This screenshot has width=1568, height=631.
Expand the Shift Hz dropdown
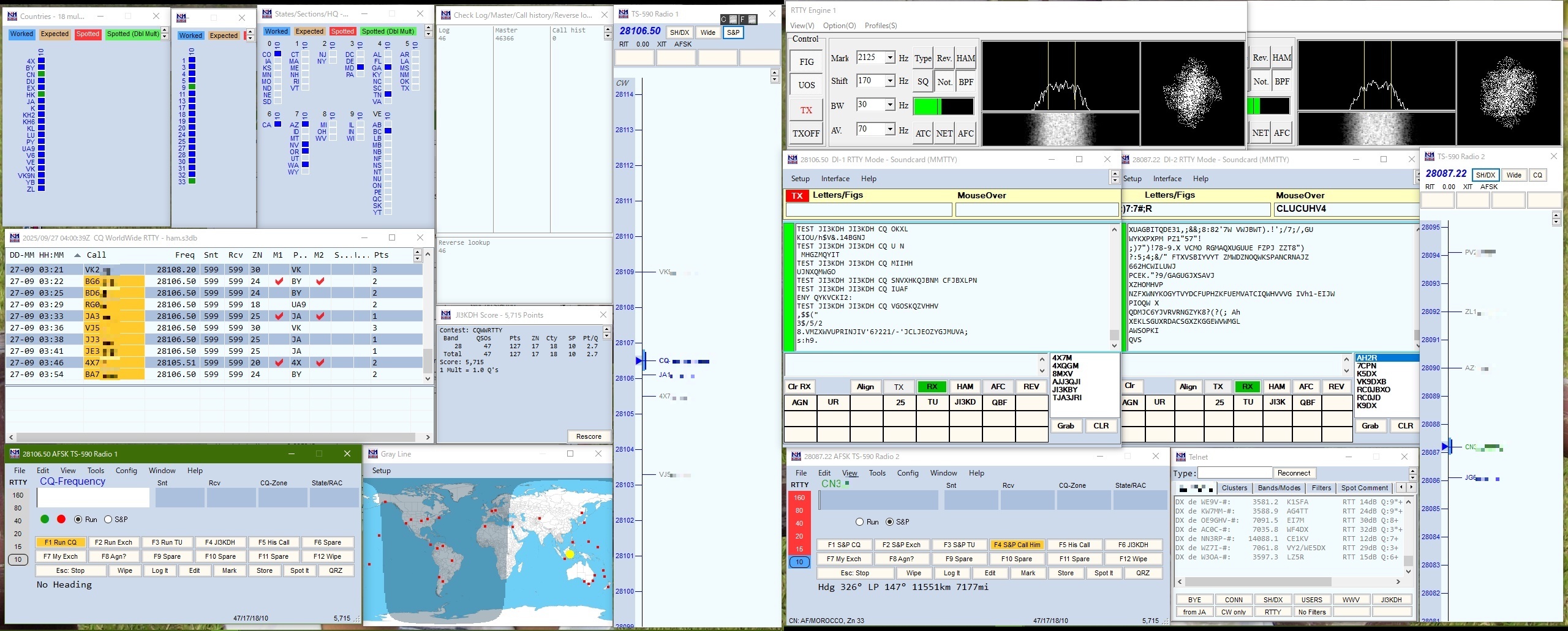click(x=890, y=81)
